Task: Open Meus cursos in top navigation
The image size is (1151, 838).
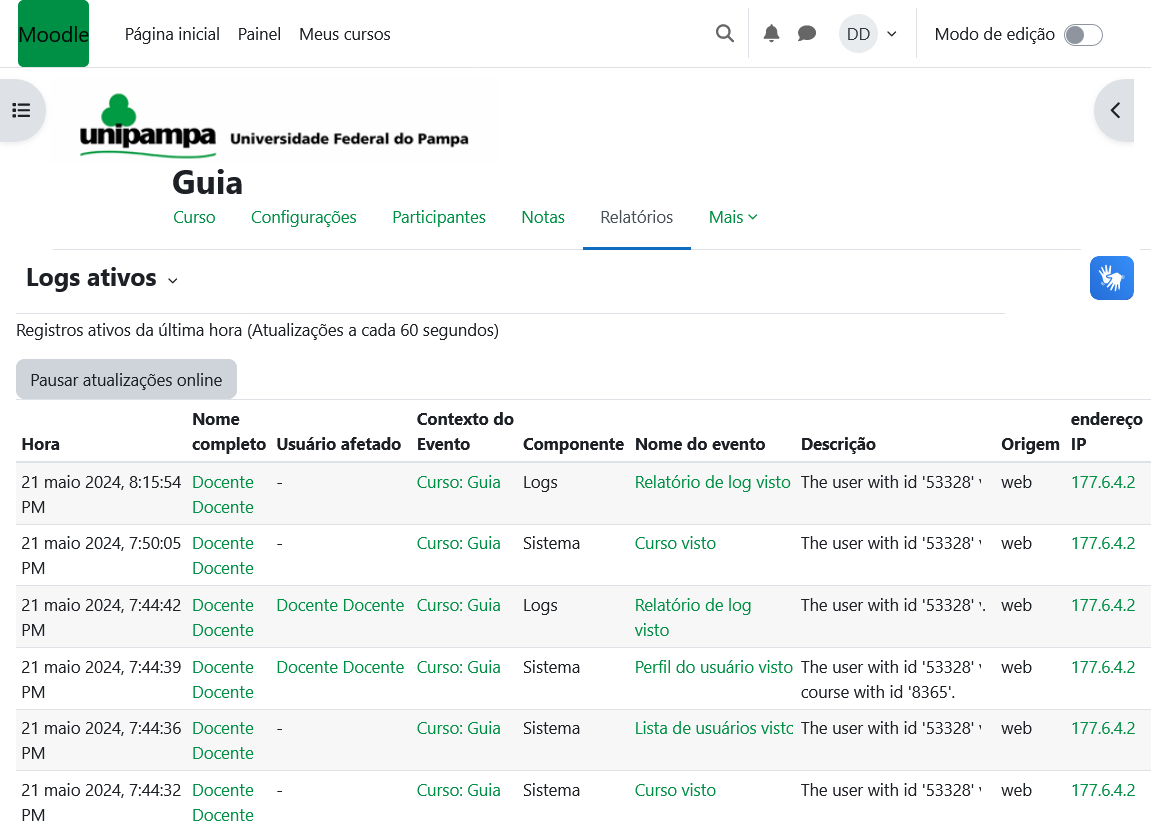Action: (345, 34)
